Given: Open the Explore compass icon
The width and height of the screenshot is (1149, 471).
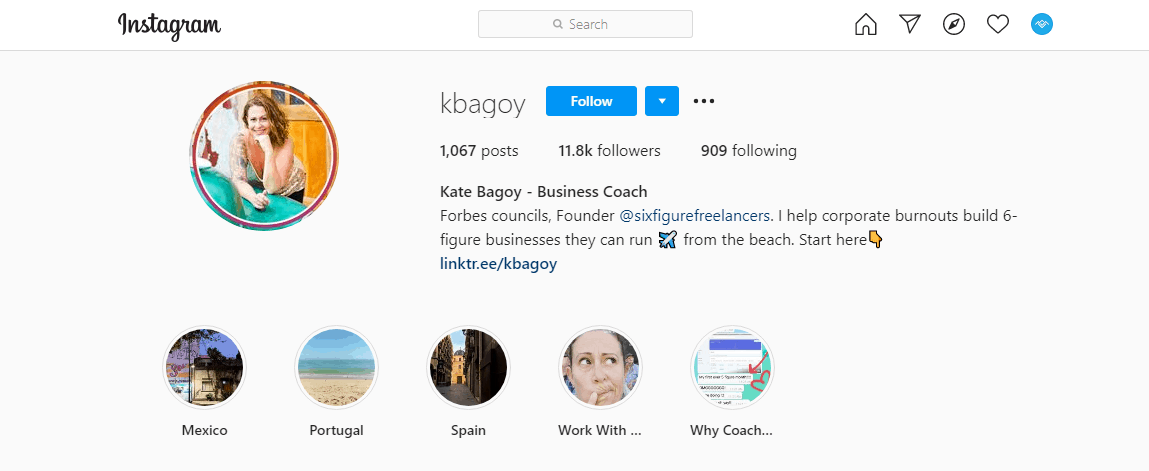Looking at the screenshot, I should pos(953,25).
